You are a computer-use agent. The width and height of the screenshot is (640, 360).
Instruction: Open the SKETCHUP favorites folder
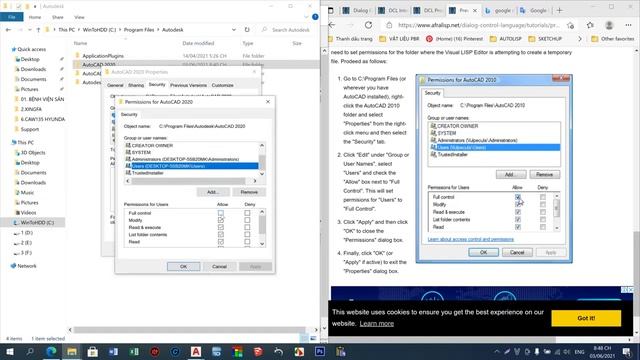coord(545,39)
